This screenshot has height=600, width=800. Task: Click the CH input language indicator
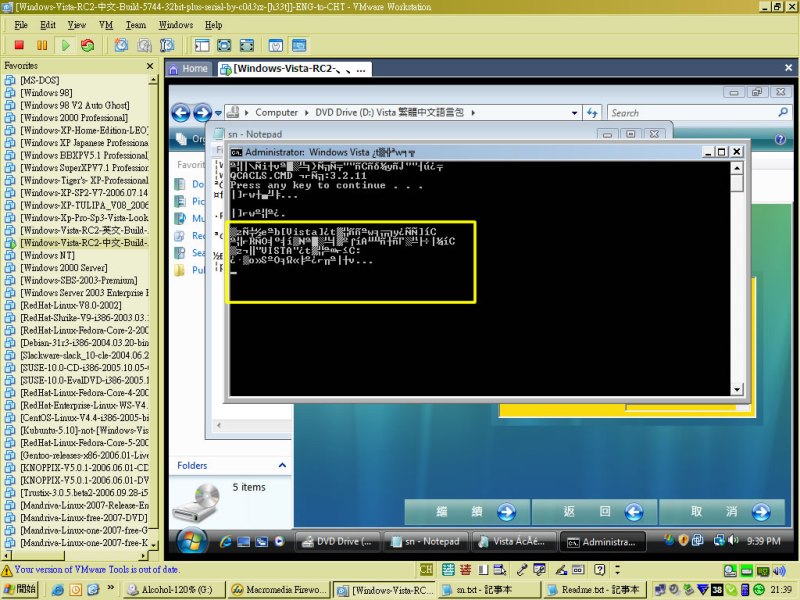[x=426, y=569]
